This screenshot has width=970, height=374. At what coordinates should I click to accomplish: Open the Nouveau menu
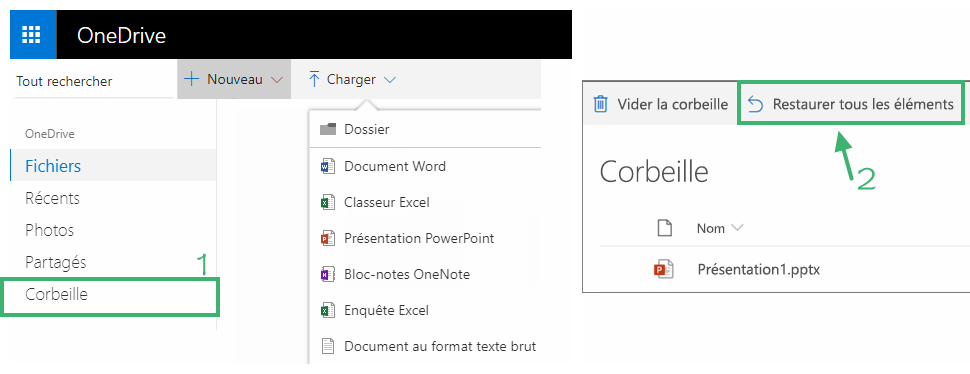pos(234,79)
